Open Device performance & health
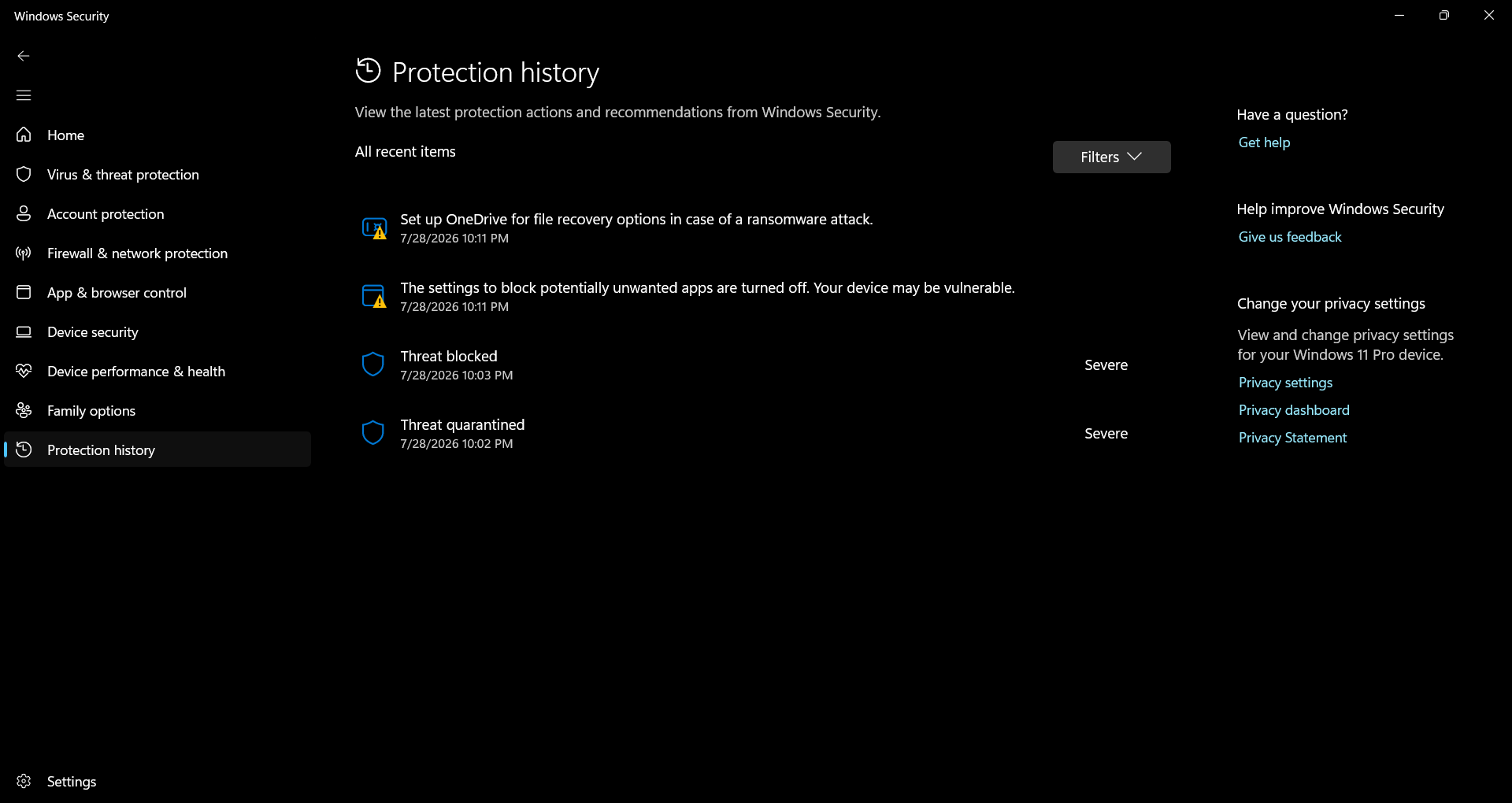The width and height of the screenshot is (1512, 803). (157, 371)
